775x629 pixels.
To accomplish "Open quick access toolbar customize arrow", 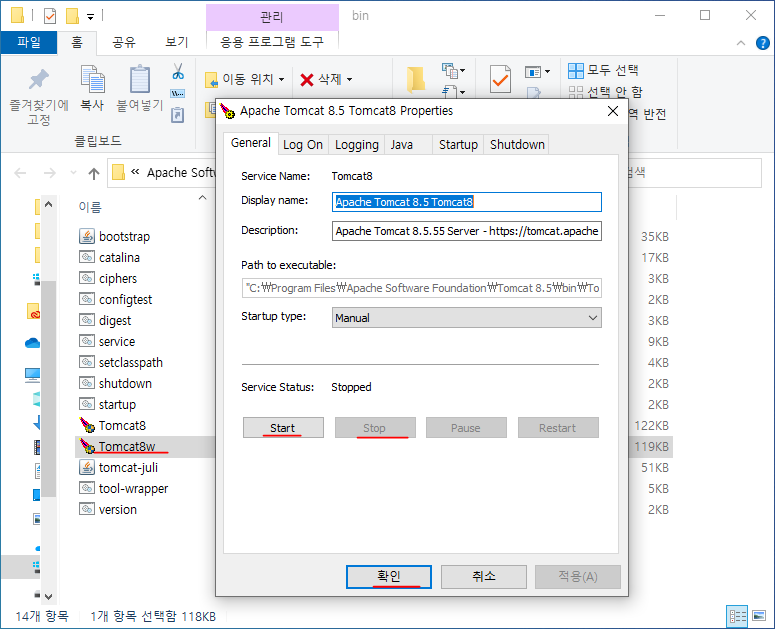I will 90,17.
